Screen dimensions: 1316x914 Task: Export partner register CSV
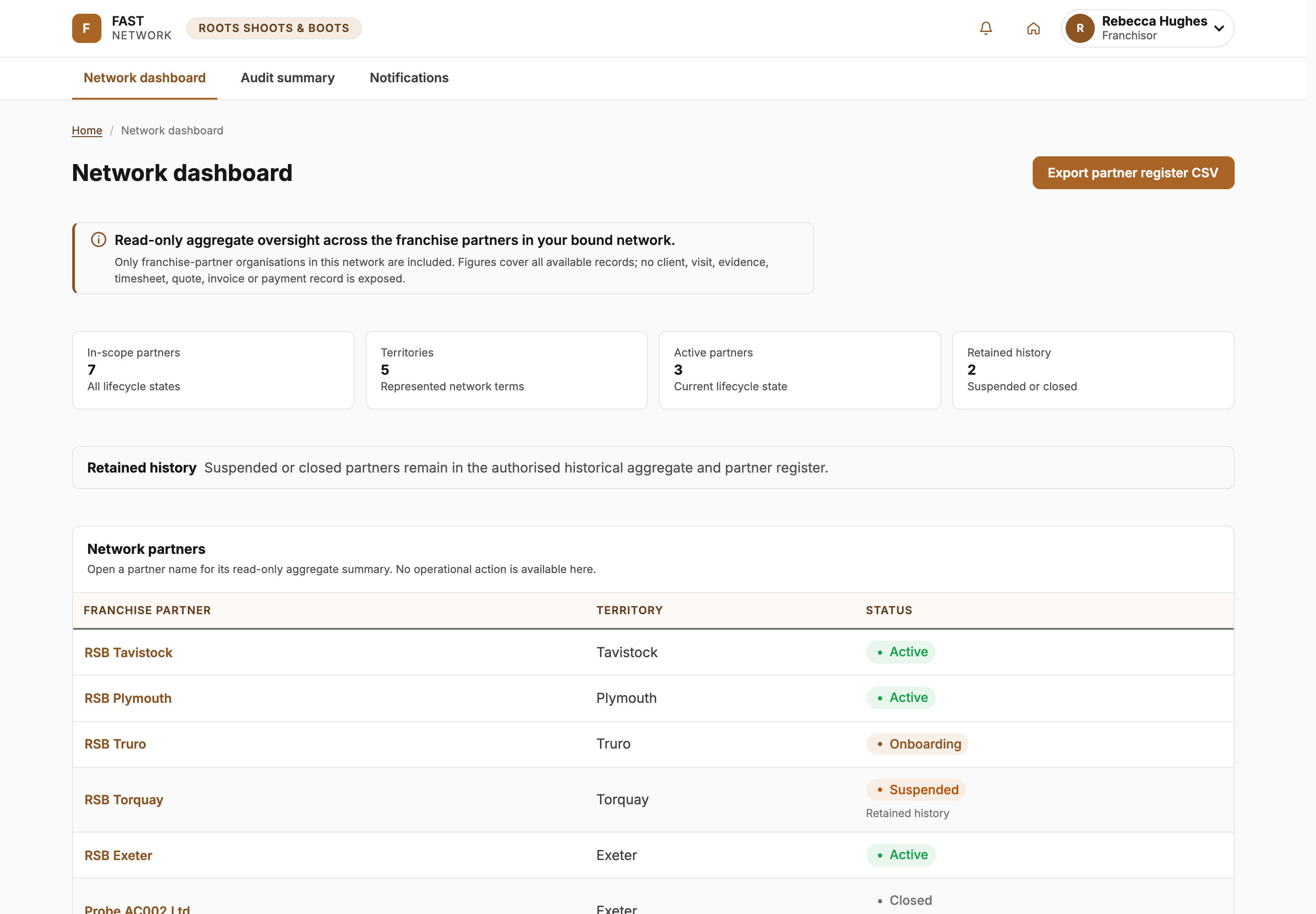click(x=1133, y=172)
